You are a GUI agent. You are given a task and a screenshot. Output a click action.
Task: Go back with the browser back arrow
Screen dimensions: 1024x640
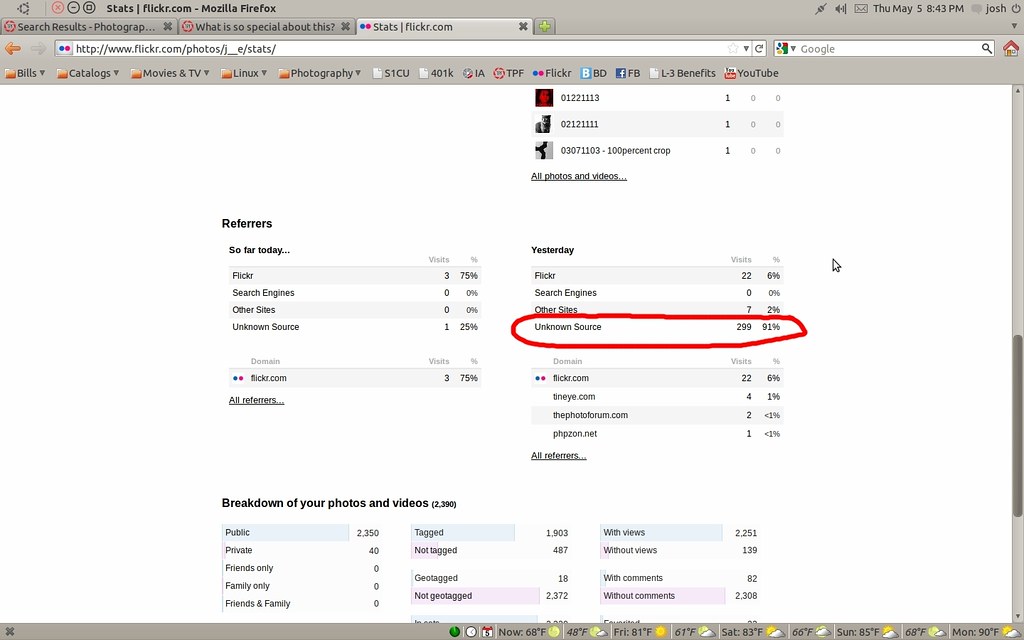tap(13, 49)
